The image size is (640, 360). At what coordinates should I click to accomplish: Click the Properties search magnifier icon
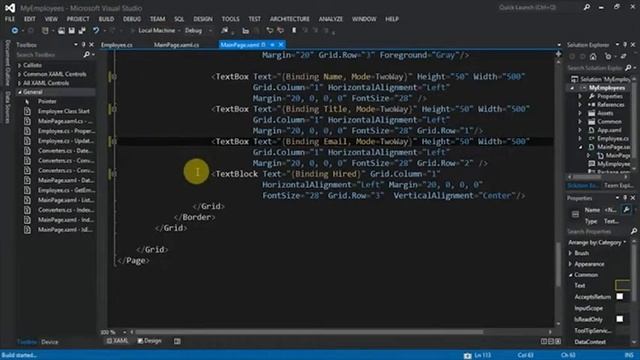pyautogui.click(x=633, y=231)
